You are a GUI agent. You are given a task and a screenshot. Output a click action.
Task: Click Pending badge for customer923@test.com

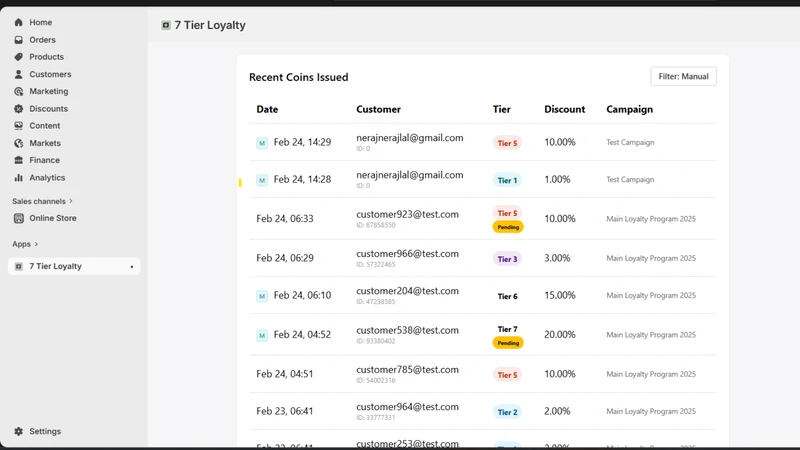tap(508, 227)
